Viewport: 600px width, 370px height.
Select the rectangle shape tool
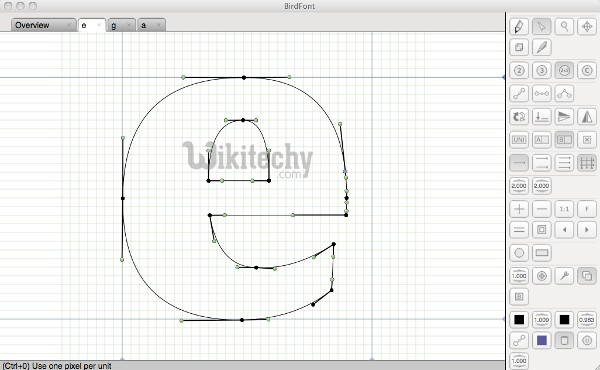[x=541, y=253]
